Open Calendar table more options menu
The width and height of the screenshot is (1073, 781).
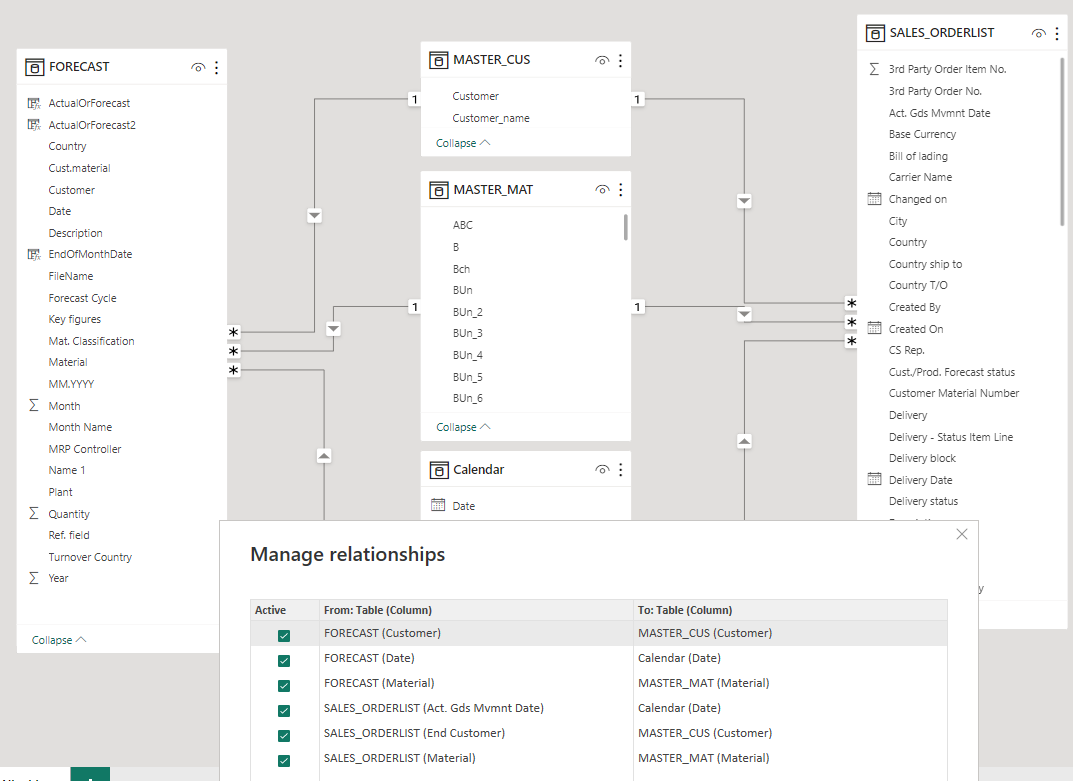click(x=621, y=470)
